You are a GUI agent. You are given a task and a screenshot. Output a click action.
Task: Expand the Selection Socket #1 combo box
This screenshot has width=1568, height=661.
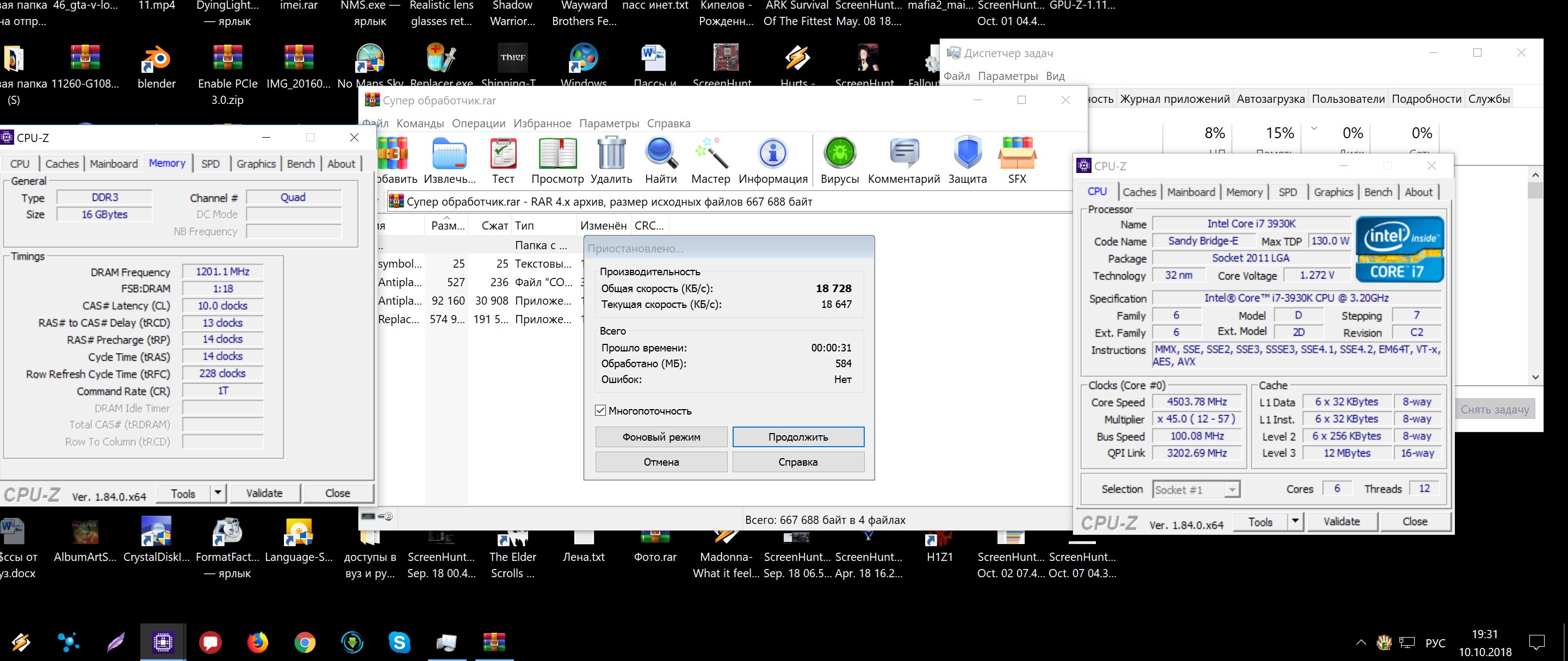point(1231,490)
